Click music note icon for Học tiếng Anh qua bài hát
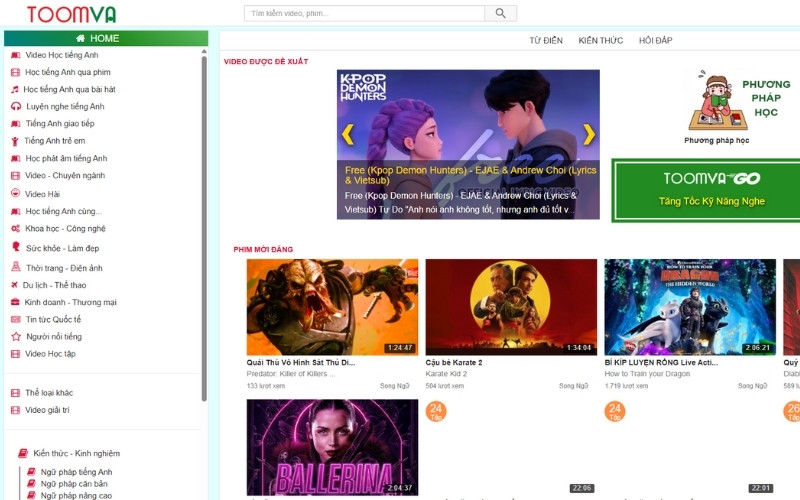 pyautogui.click(x=15, y=89)
